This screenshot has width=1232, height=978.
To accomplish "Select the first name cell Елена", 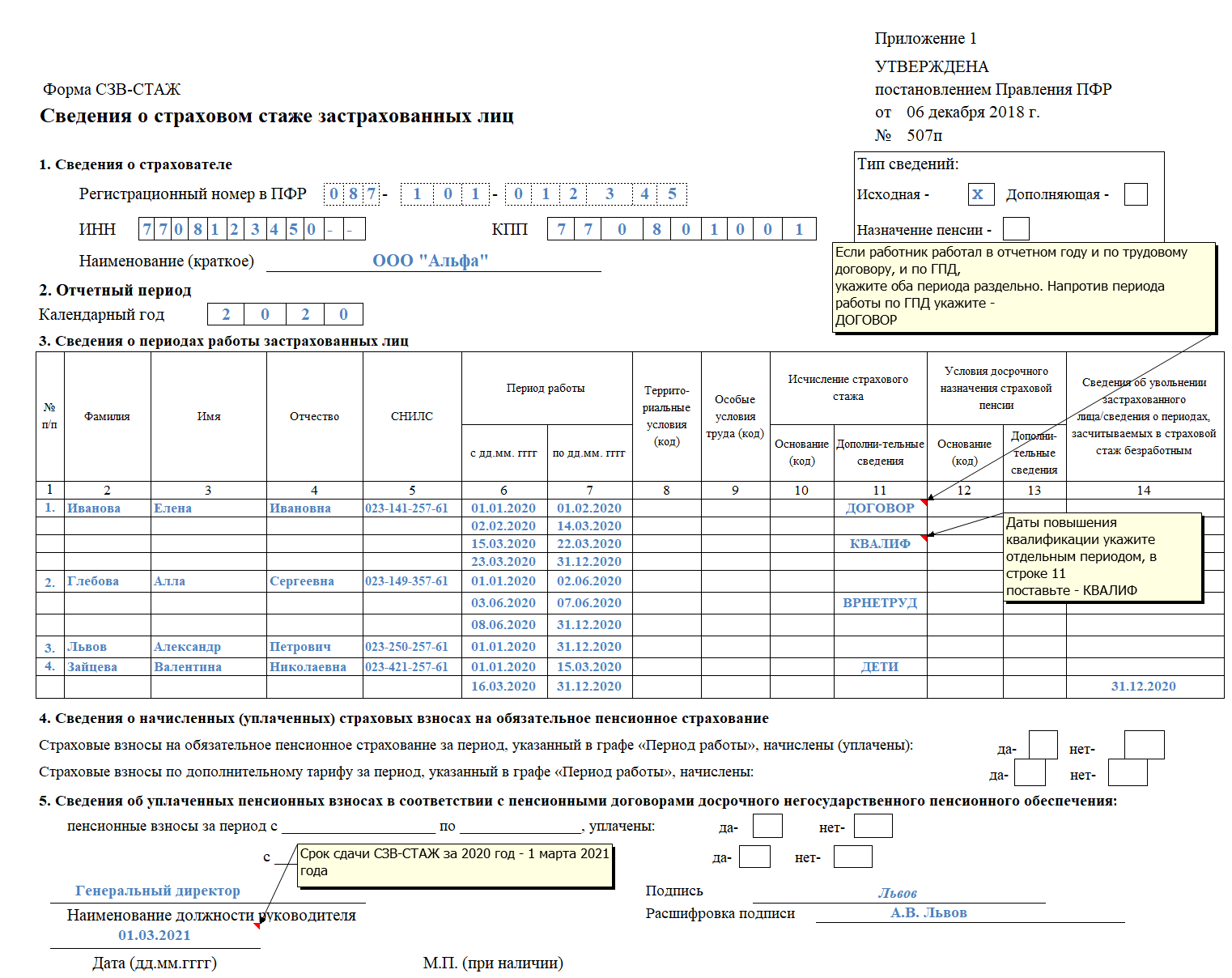I will click(x=209, y=508).
